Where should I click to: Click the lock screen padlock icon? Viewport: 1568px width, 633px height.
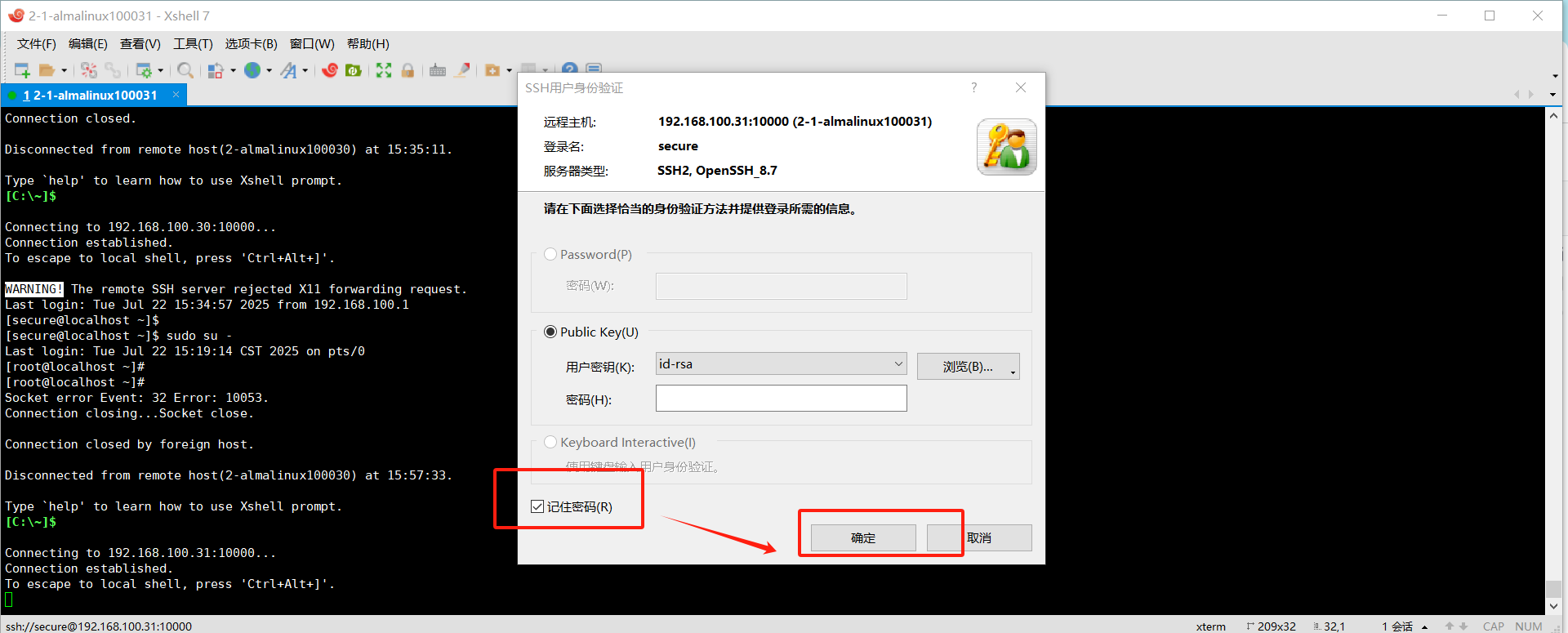point(408,70)
